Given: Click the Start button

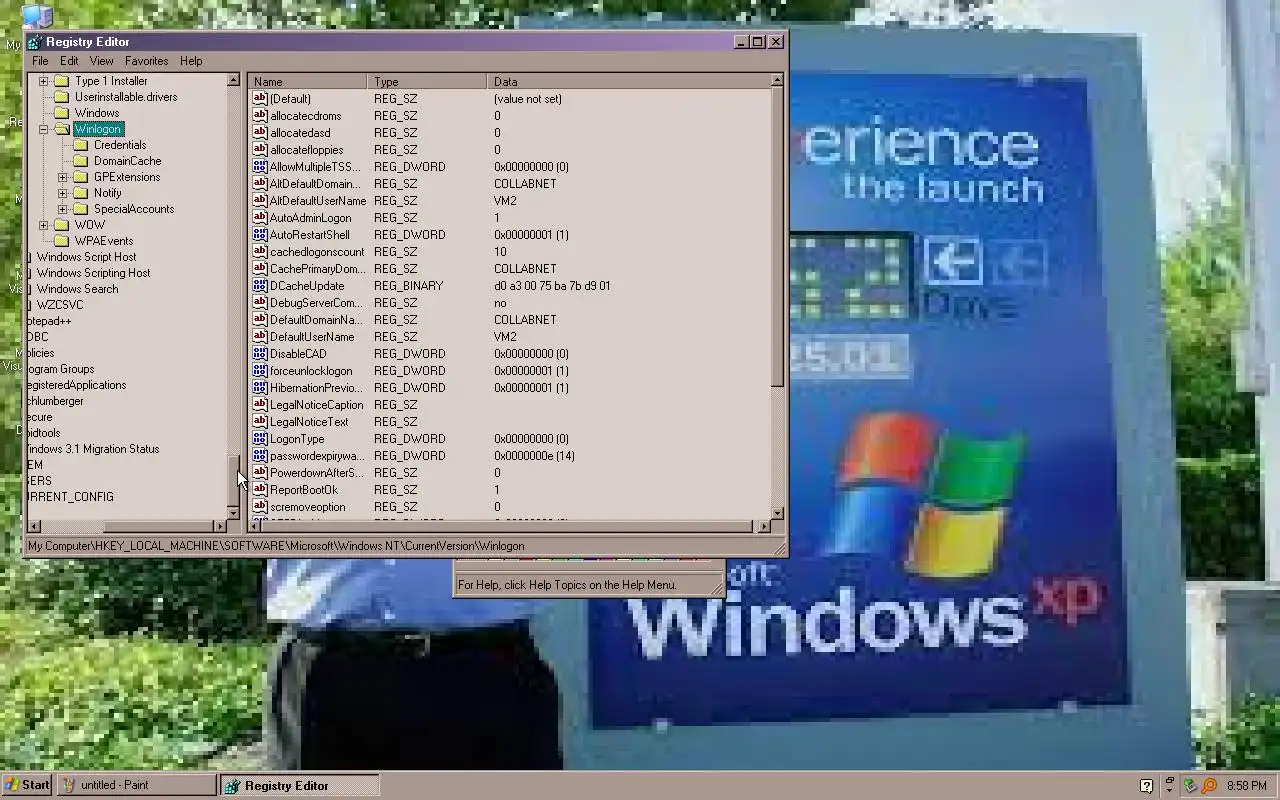Looking at the screenshot, I should tap(27, 785).
